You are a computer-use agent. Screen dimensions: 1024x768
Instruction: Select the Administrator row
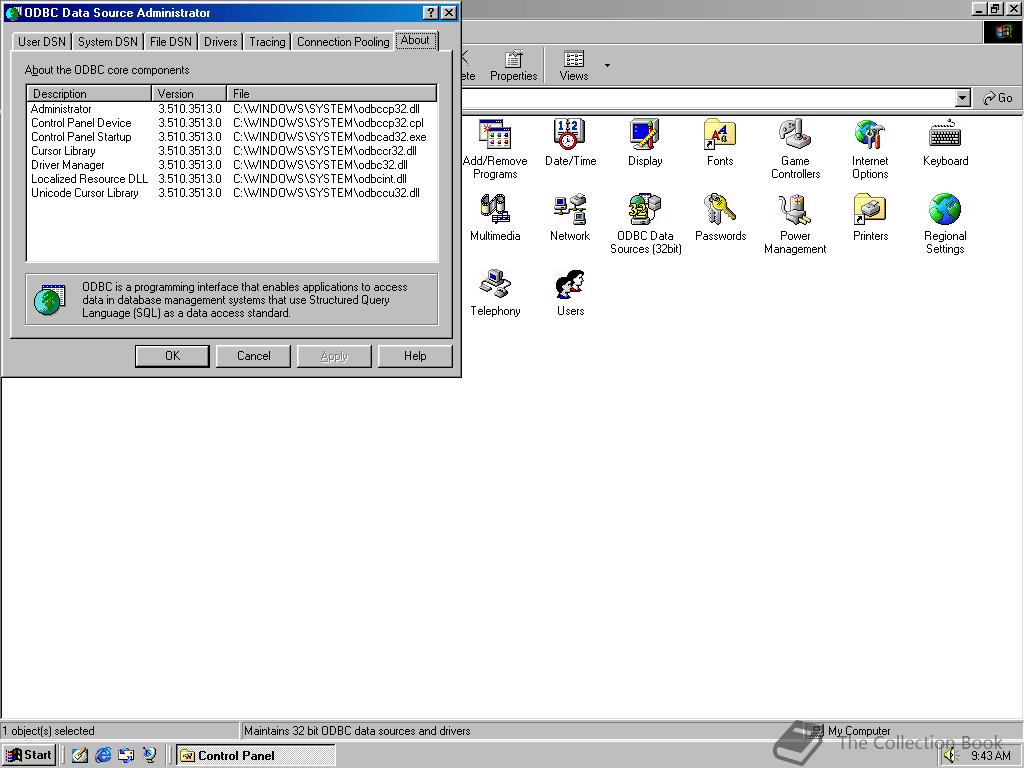[x=232, y=109]
